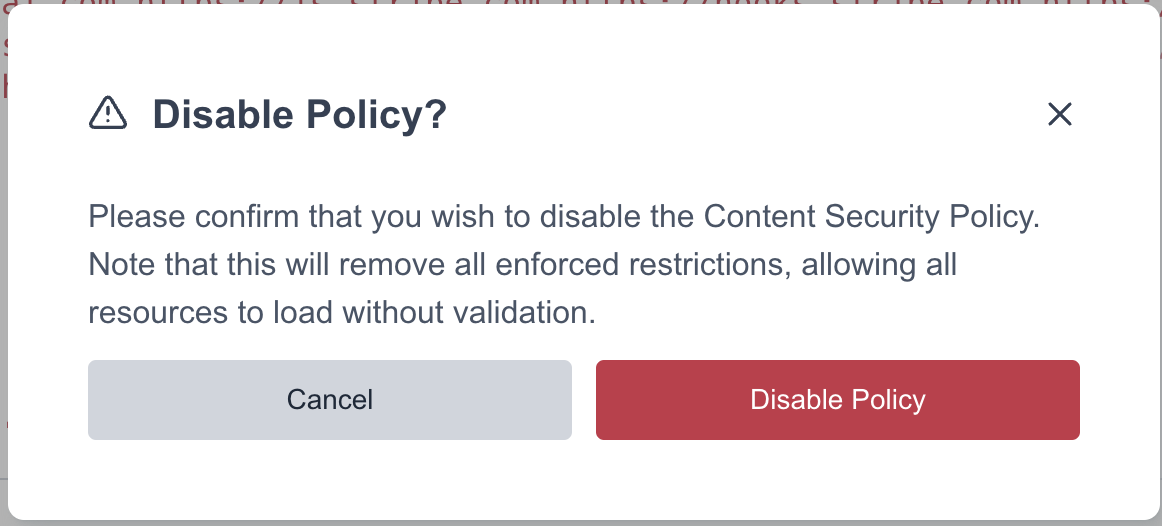Dismiss the Disable Policy dialog via X
This screenshot has width=1162, height=526.
(x=1059, y=114)
